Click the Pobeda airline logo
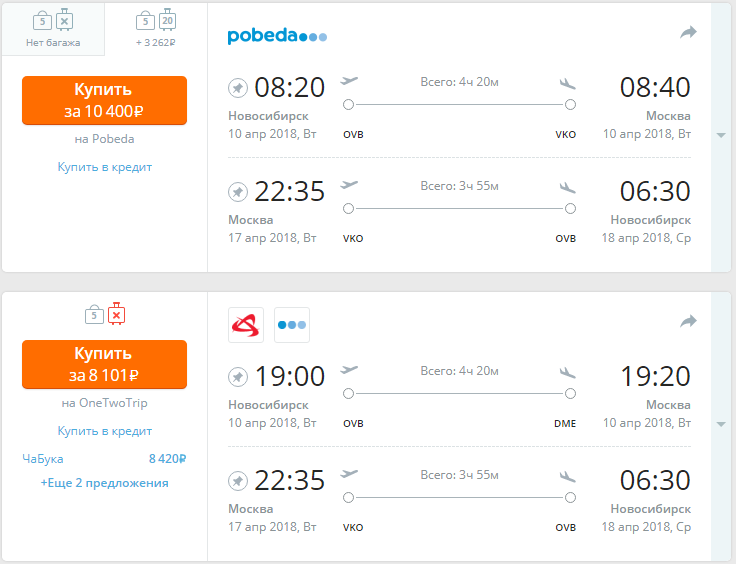 pyautogui.click(x=277, y=36)
